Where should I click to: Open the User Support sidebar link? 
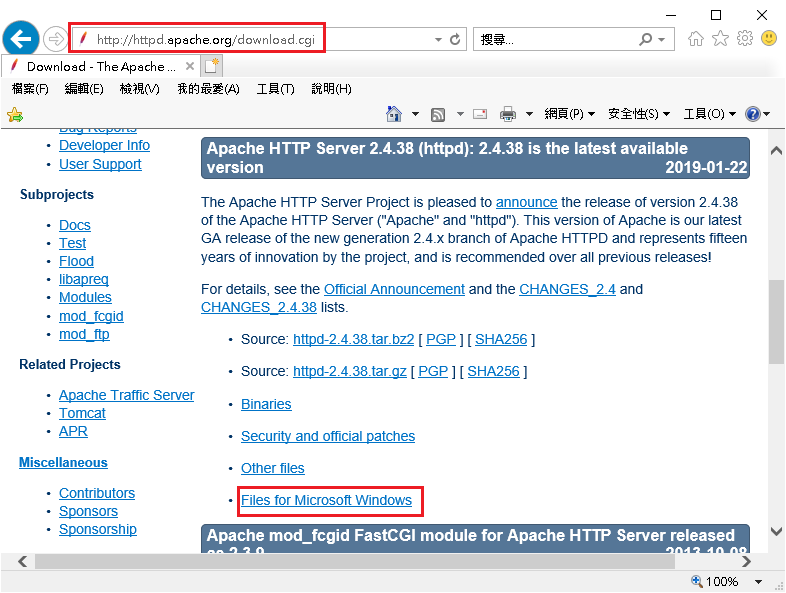pos(100,164)
